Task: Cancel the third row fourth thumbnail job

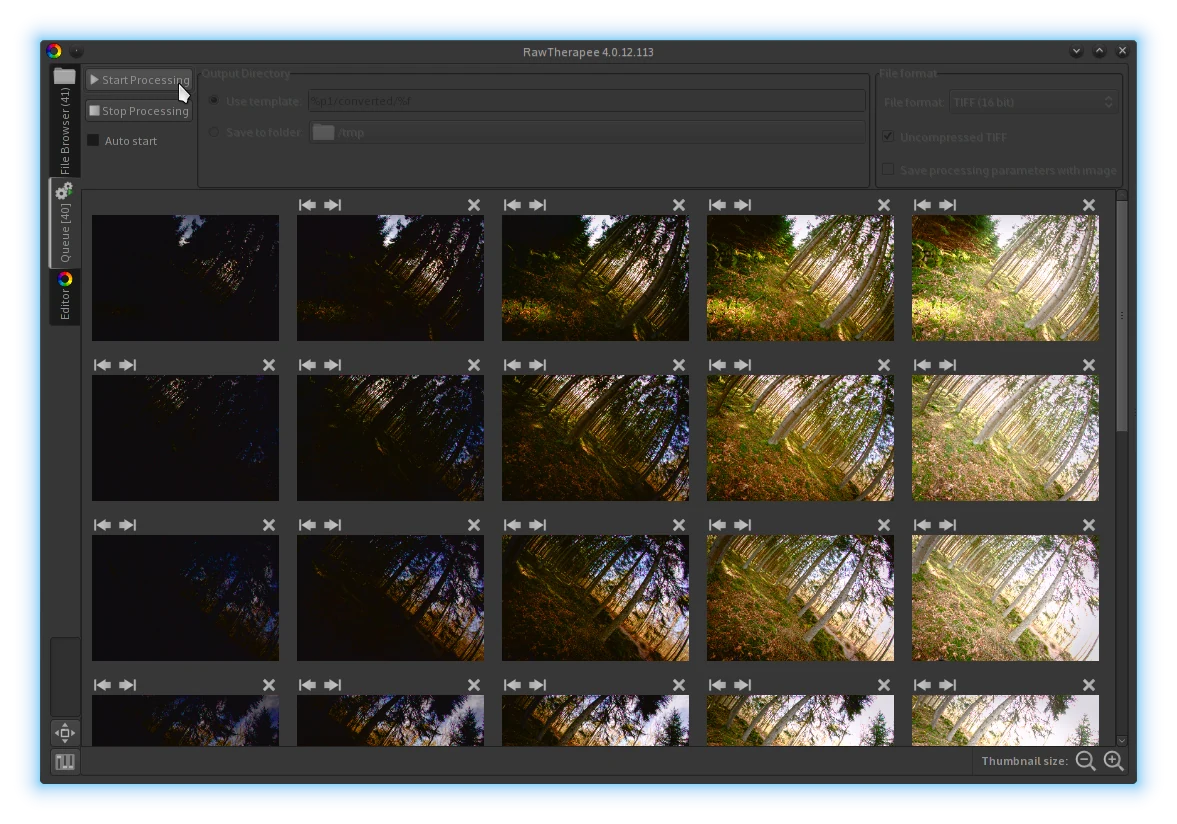Action: tap(884, 525)
